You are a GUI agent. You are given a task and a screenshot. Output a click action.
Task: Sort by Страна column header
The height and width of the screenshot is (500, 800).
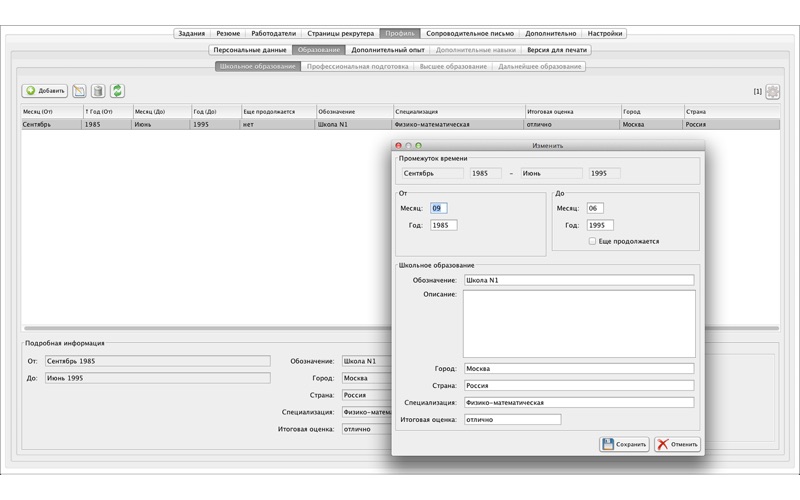click(x=732, y=111)
